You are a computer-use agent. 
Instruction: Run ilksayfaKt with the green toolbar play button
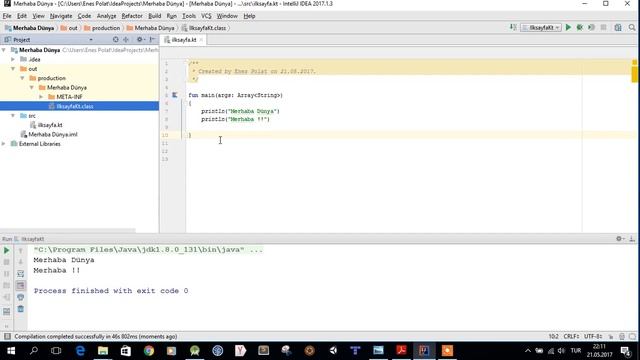[568, 27]
